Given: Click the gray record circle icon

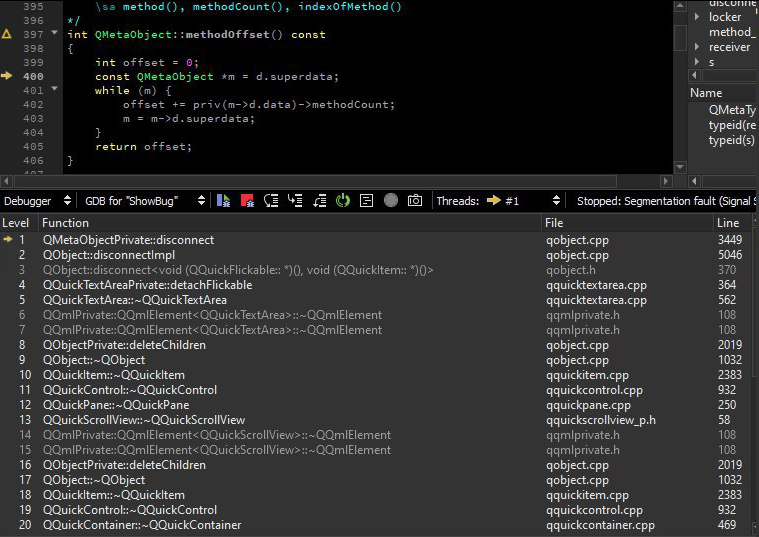Looking at the screenshot, I should (x=391, y=201).
